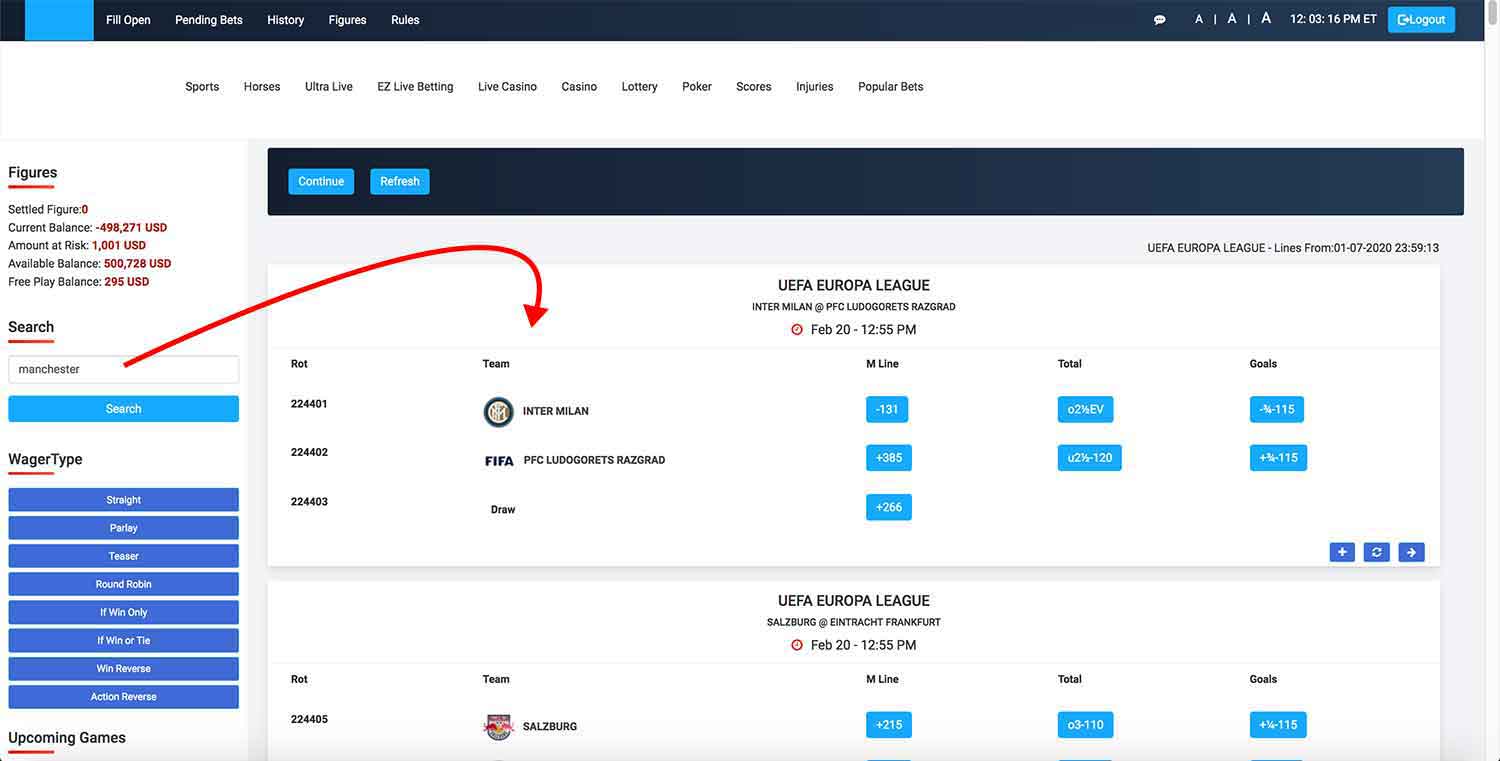Go to Injuries section
This screenshot has width=1500, height=761.
tap(815, 87)
